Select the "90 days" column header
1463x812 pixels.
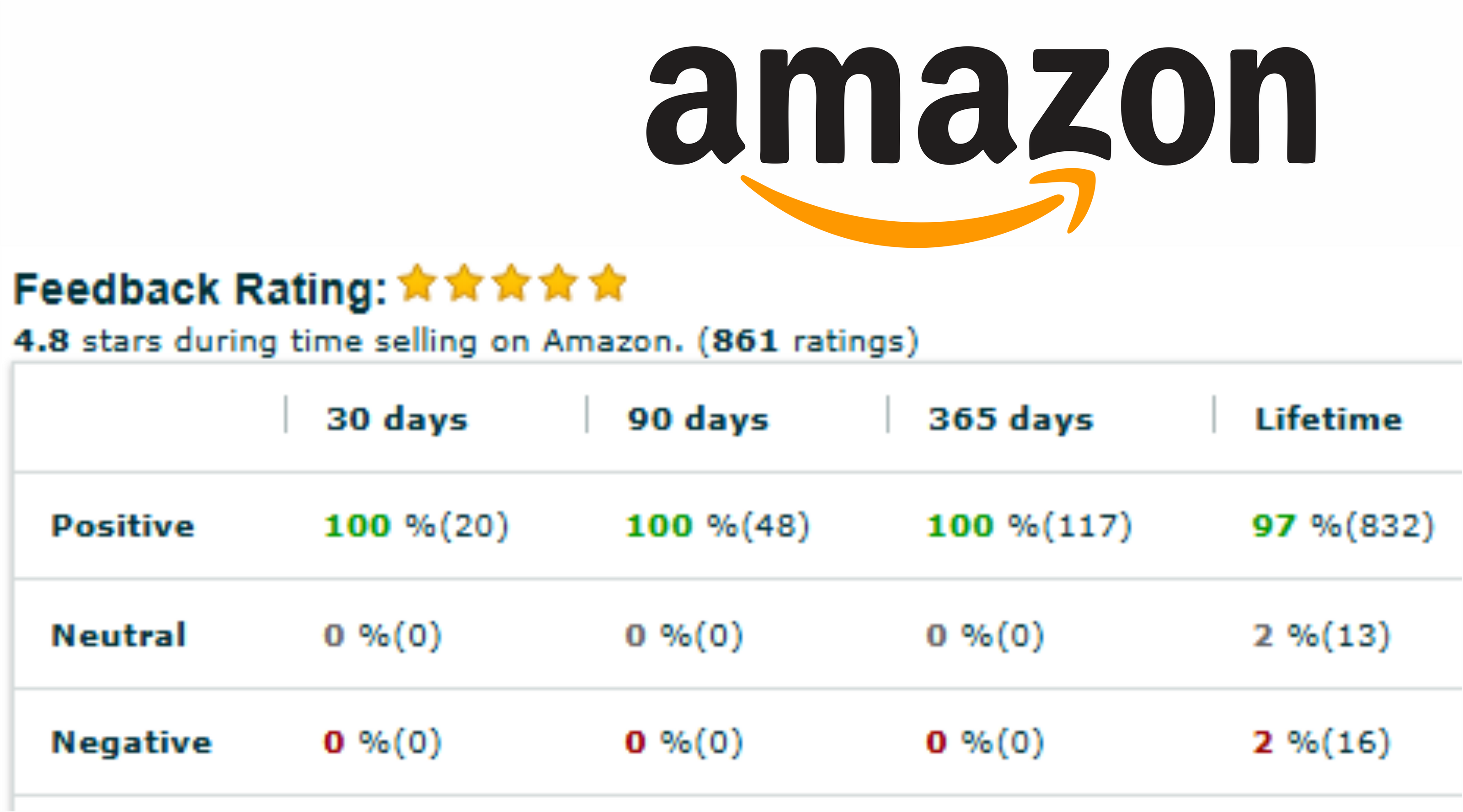(698, 420)
